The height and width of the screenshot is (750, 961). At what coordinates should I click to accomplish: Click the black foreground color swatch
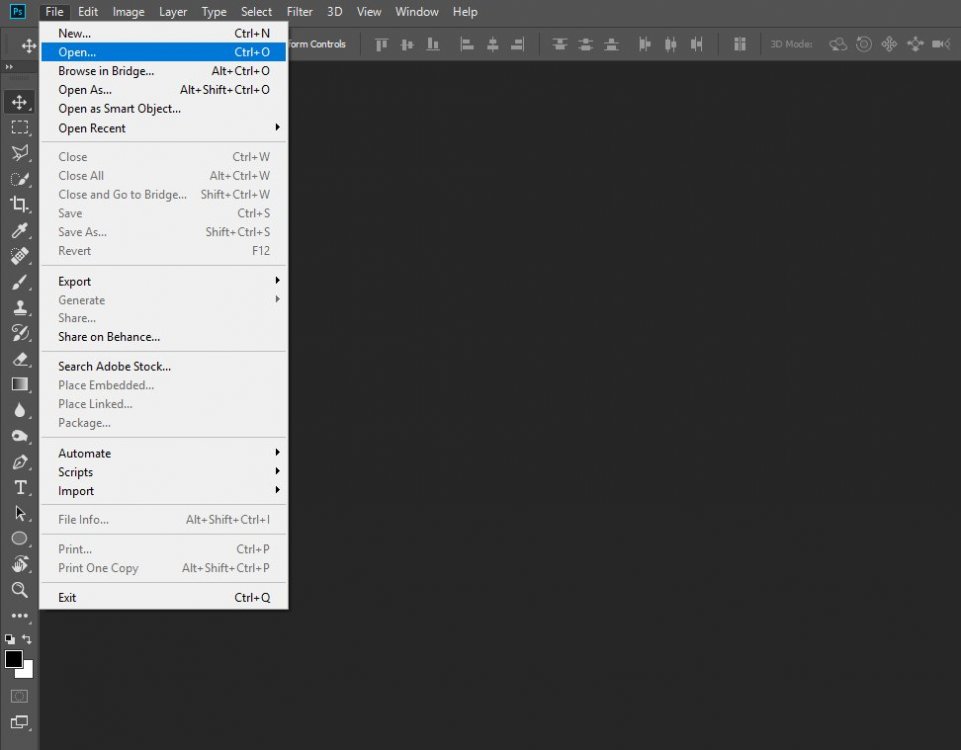13,658
